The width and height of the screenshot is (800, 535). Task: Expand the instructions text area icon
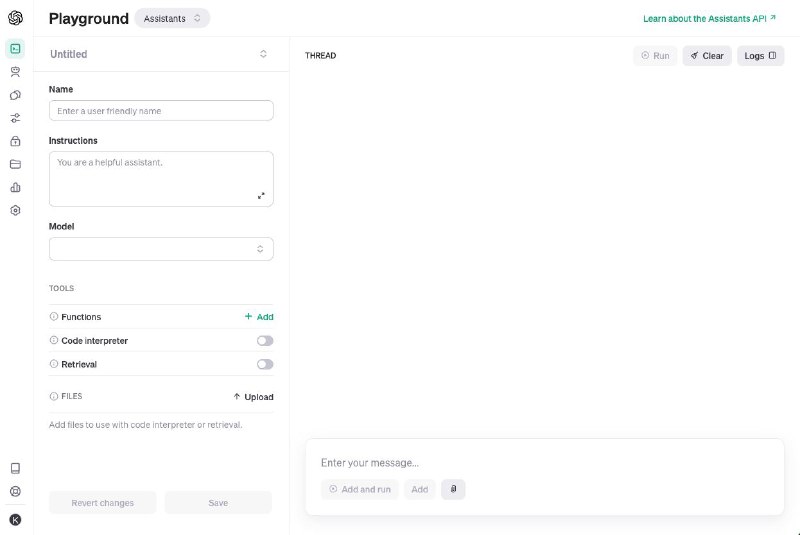tap(261, 196)
